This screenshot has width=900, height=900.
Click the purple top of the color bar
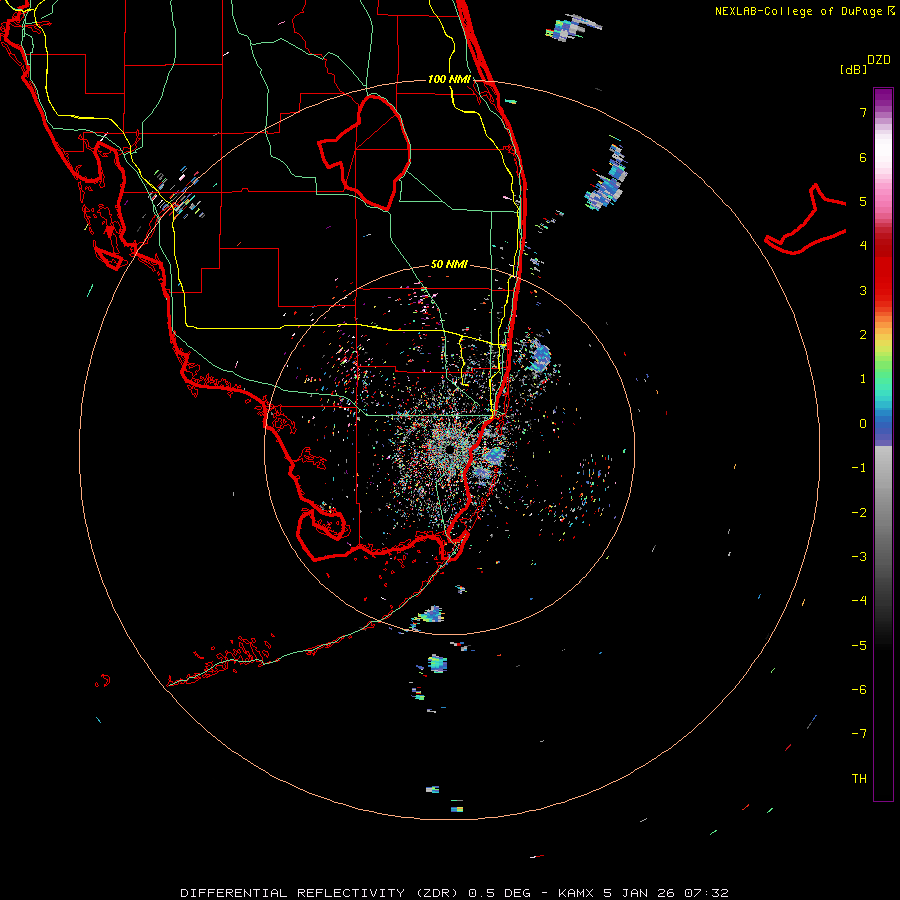tap(883, 98)
